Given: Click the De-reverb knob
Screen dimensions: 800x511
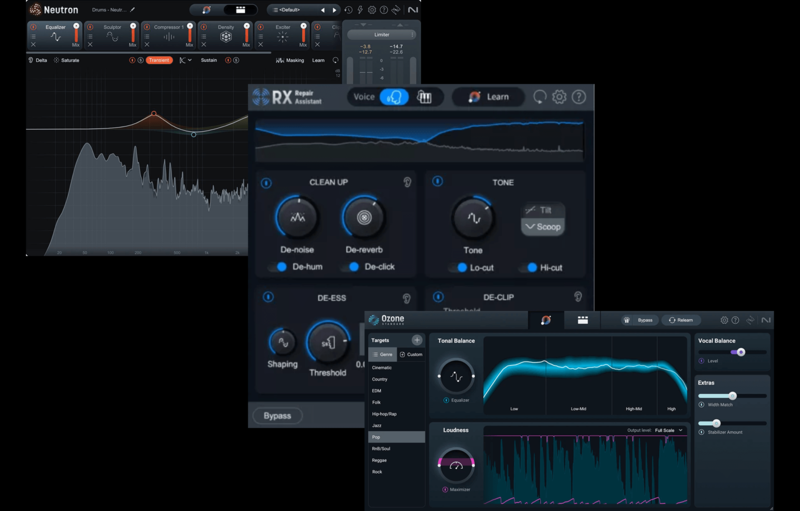Looking at the screenshot, I should 364,217.
